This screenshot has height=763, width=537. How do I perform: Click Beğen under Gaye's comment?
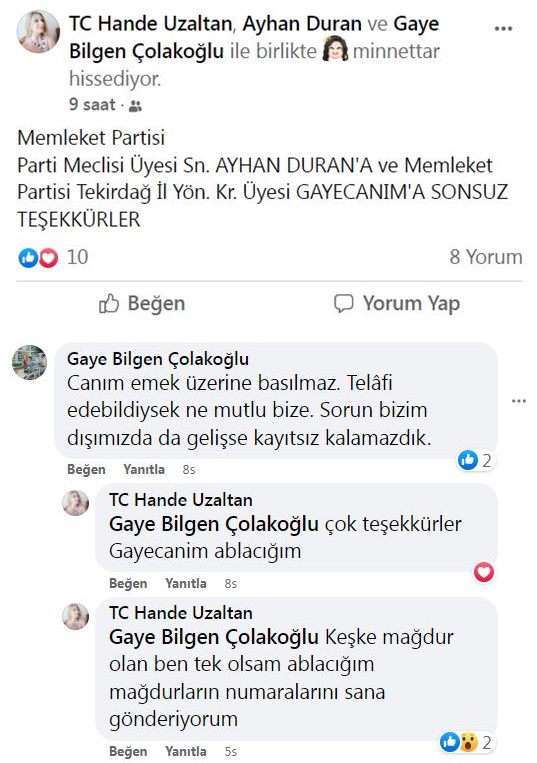(86, 470)
